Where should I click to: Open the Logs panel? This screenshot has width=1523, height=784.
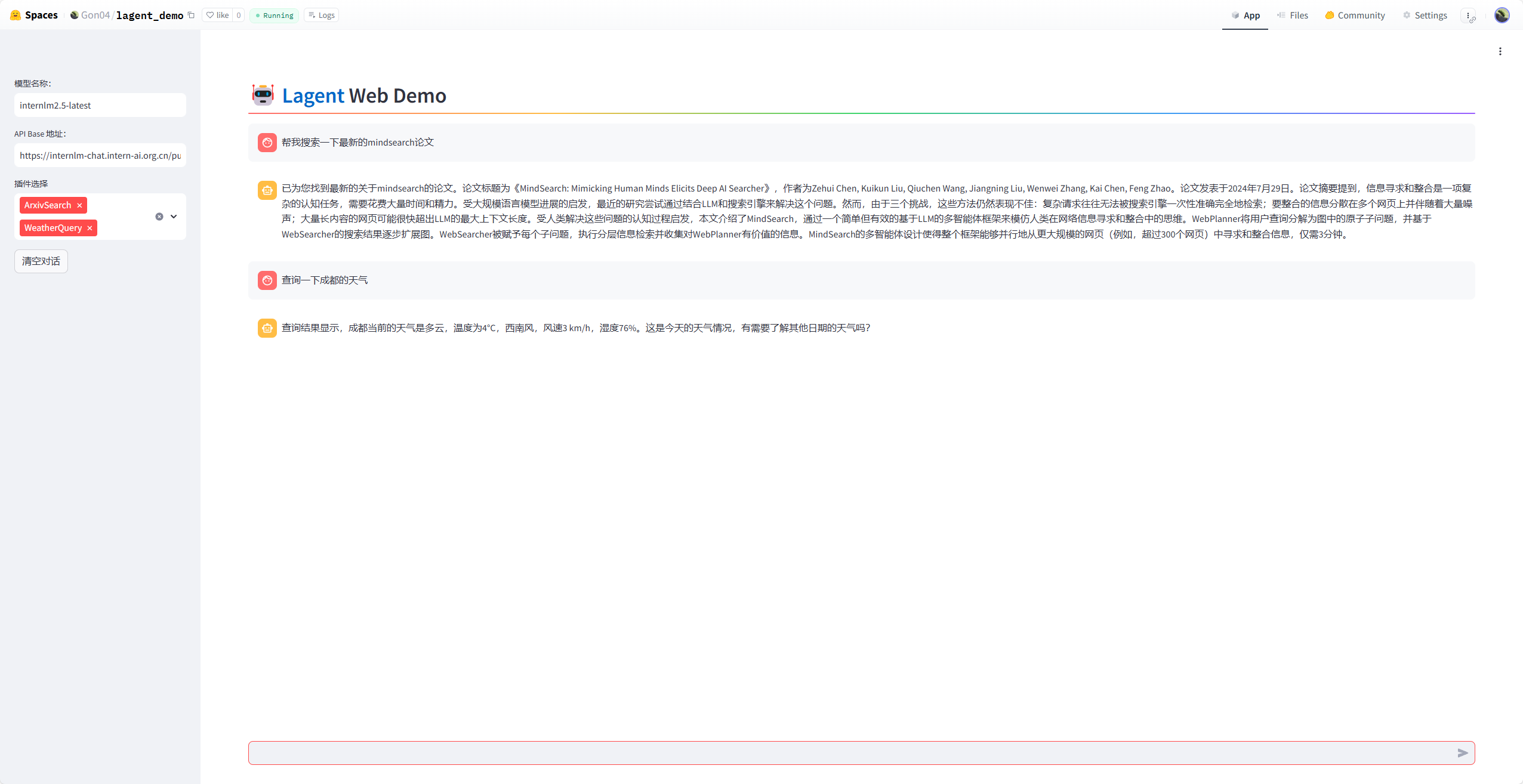click(321, 15)
